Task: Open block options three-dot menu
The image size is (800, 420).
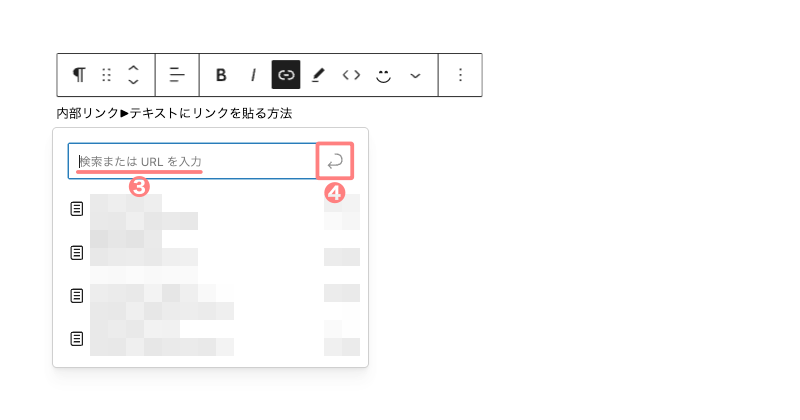Action: tap(460, 75)
